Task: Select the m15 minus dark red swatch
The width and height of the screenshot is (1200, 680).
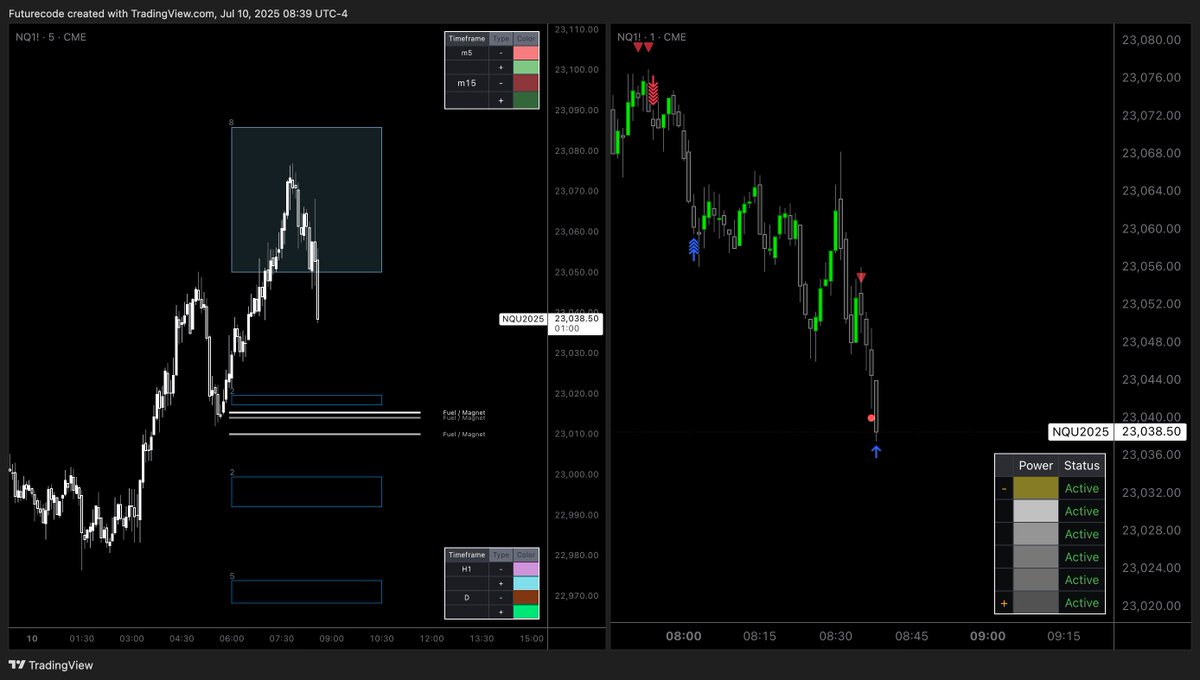Action: 526,84
